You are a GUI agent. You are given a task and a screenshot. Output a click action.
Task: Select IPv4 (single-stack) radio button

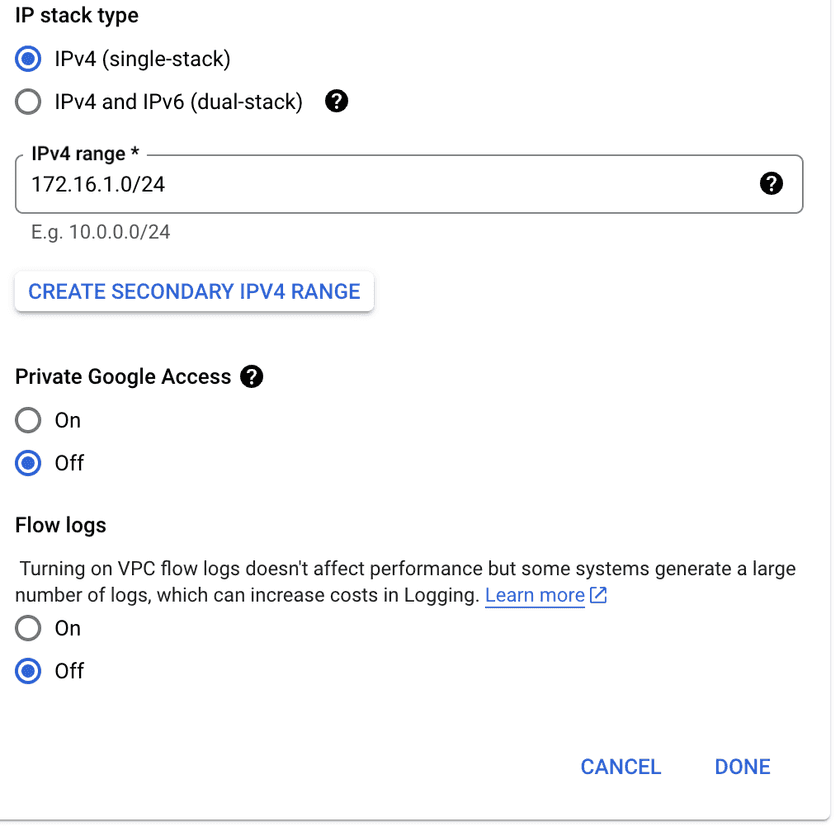tap(28, 59)
